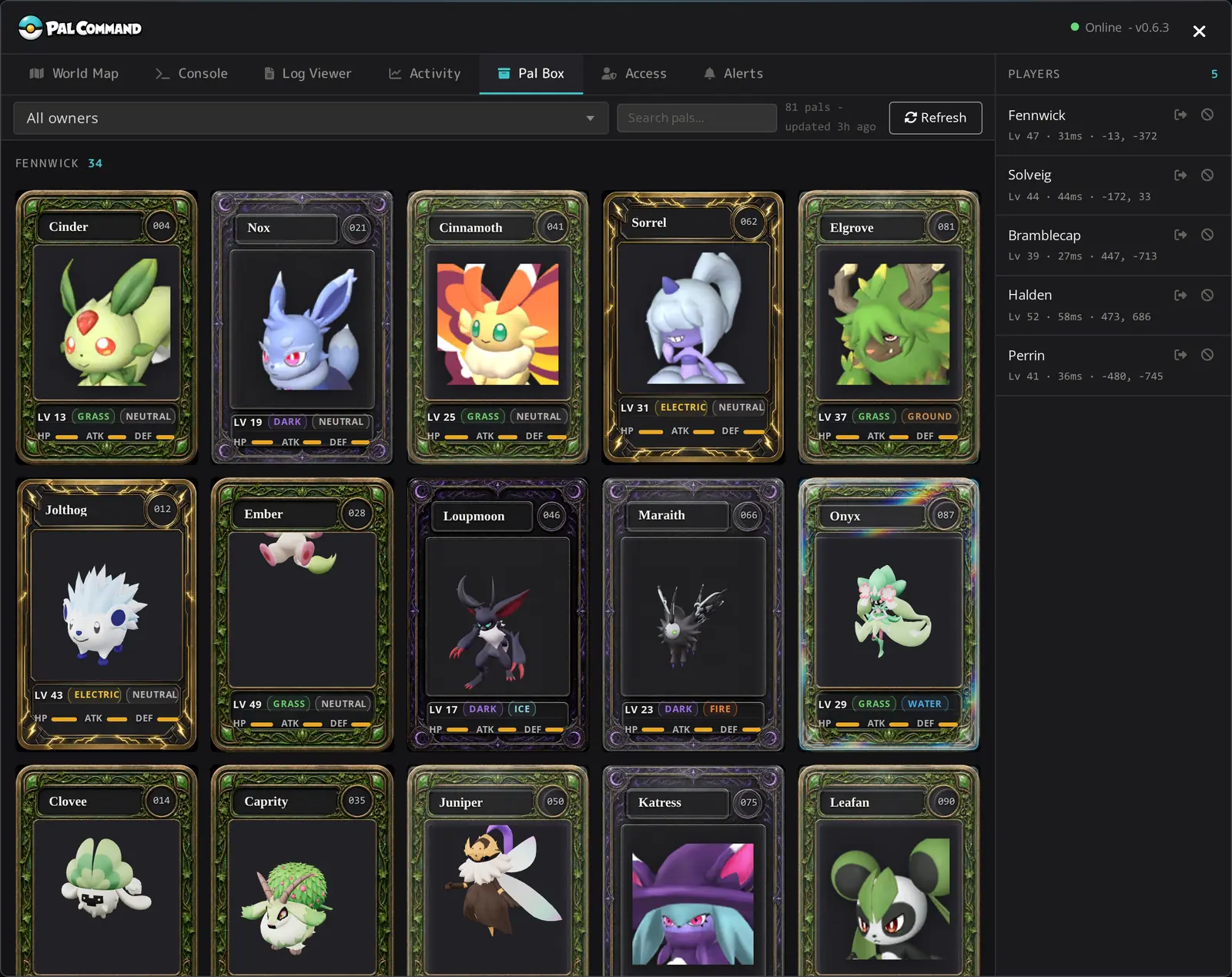Ban player Solveig icon

1207,175
